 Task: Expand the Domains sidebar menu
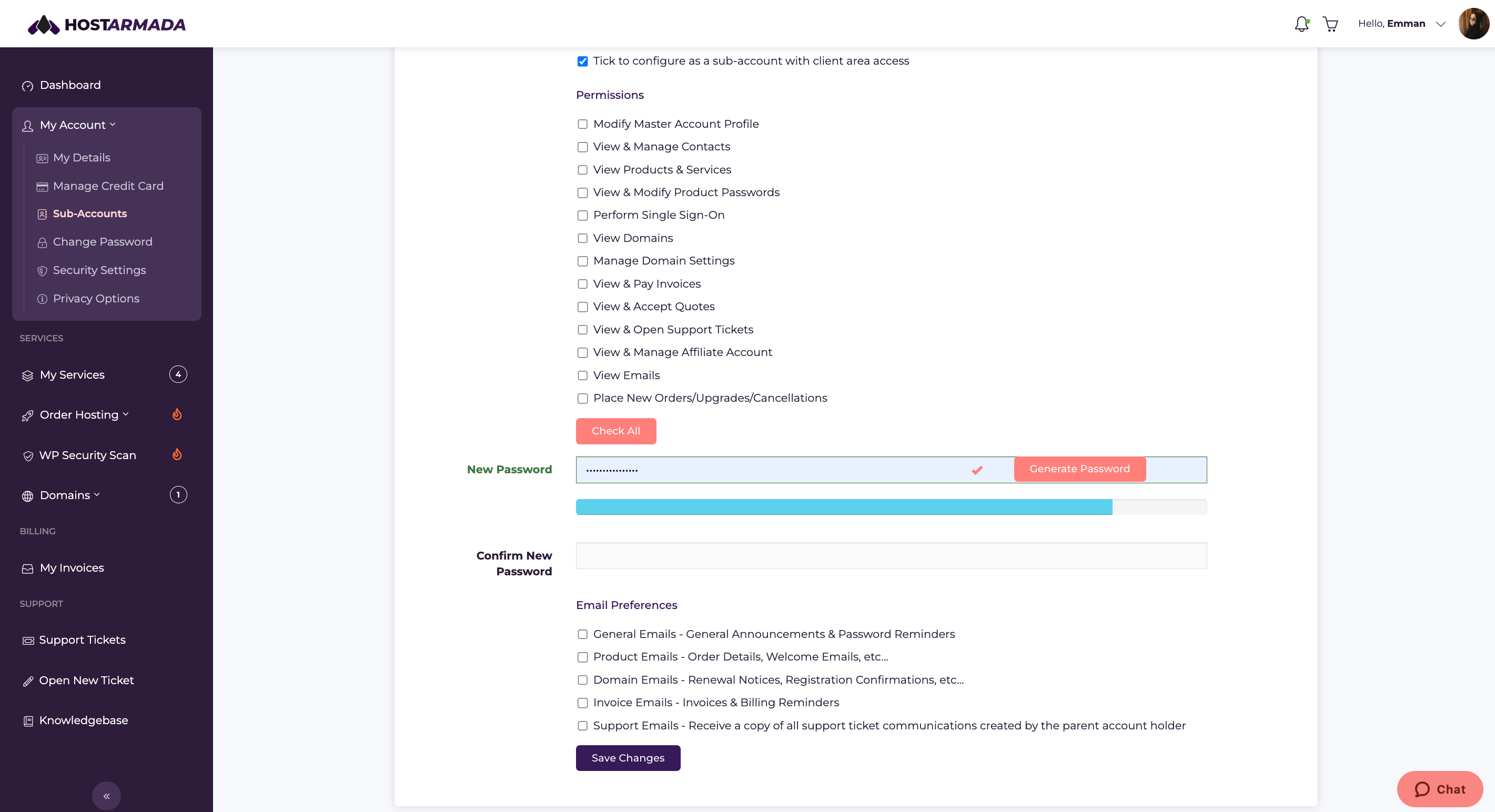[69, 495]
